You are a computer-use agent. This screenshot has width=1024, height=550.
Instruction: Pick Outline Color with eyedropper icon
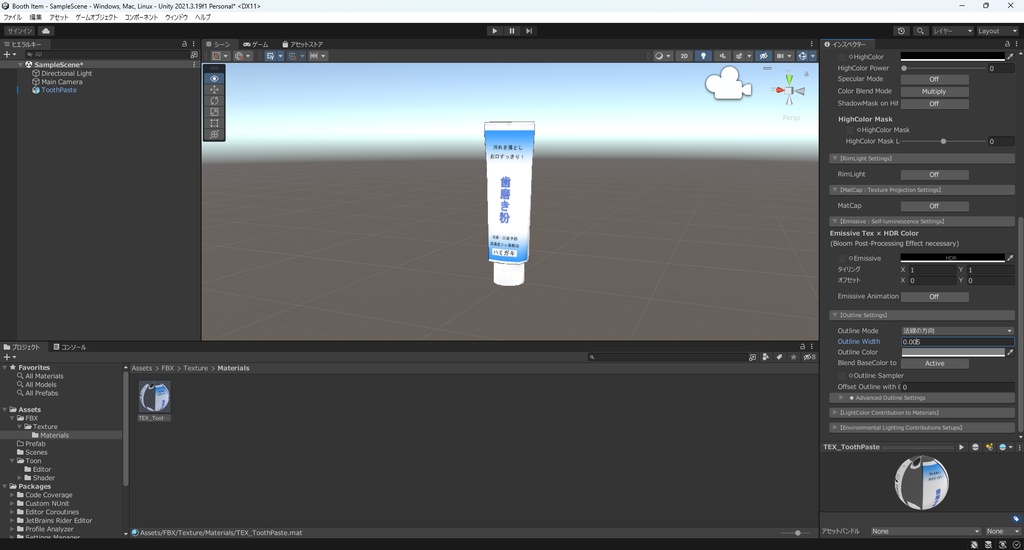(x=1010, y=352)
